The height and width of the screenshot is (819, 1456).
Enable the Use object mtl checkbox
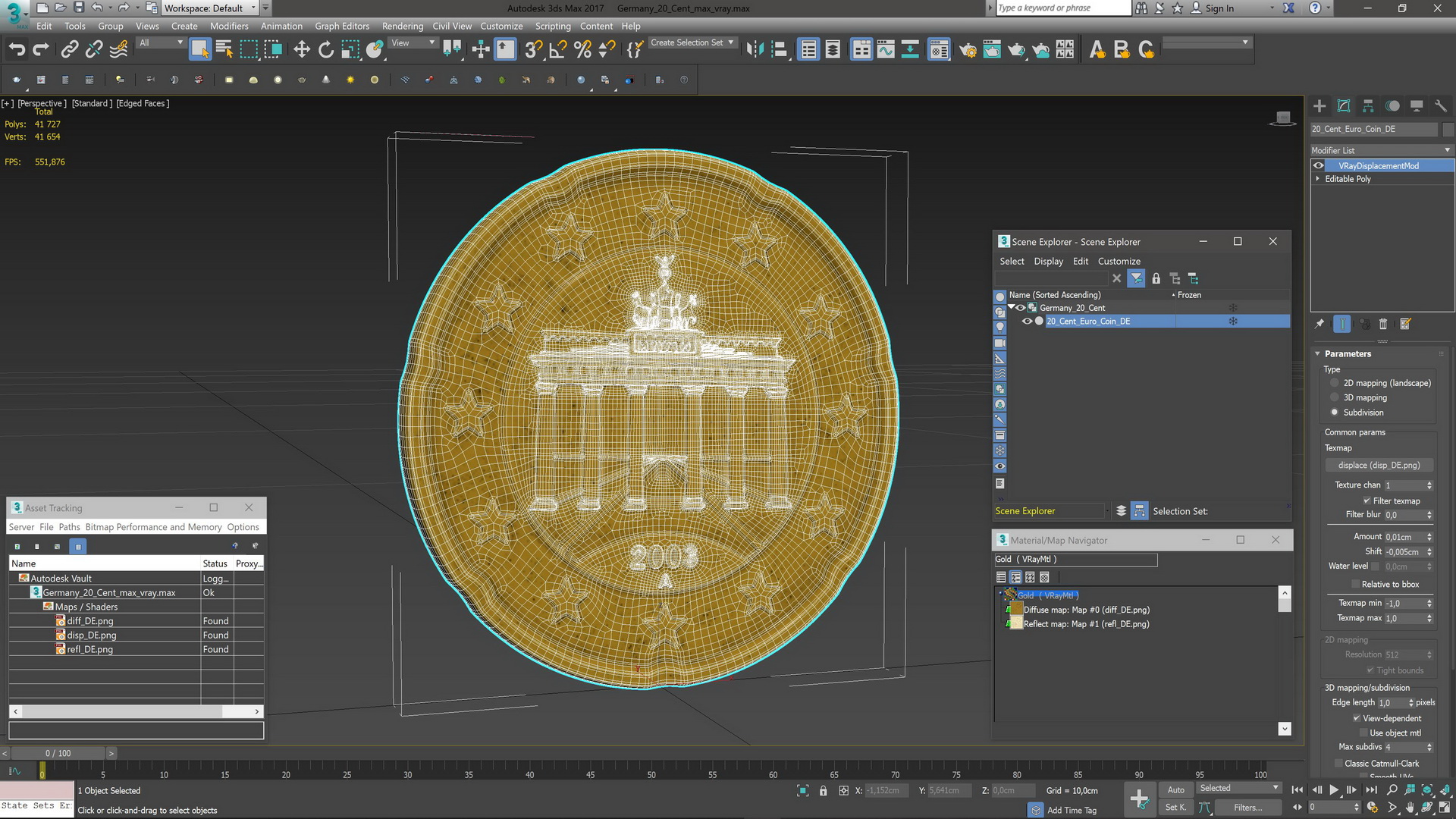tap(1363, 733)
